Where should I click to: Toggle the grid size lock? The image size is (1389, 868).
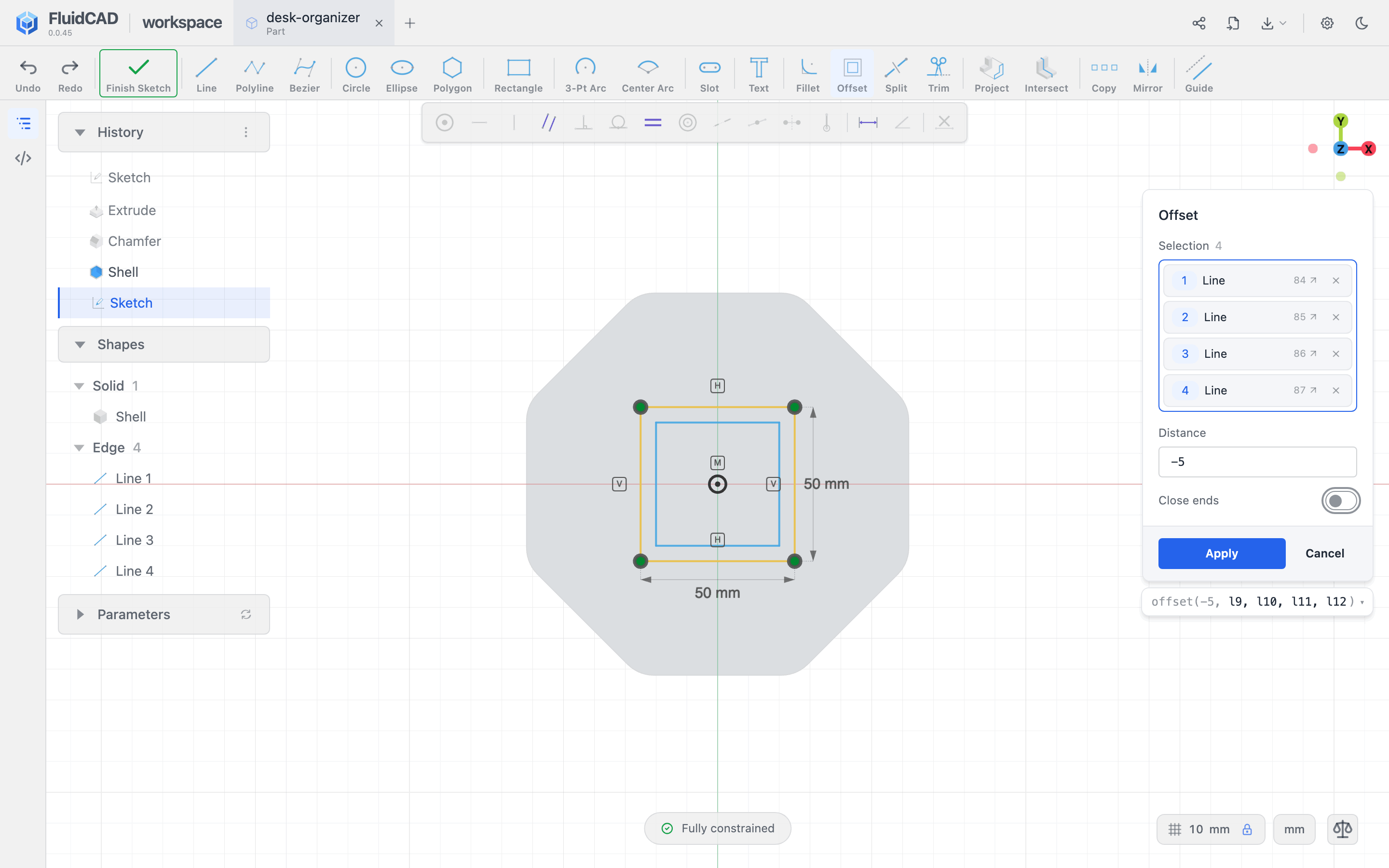pos(1247,829)
